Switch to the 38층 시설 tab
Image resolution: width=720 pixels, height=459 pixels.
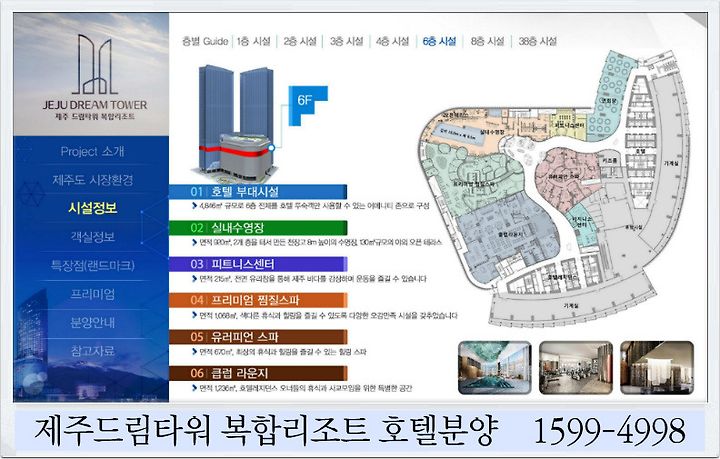[537, 41]
